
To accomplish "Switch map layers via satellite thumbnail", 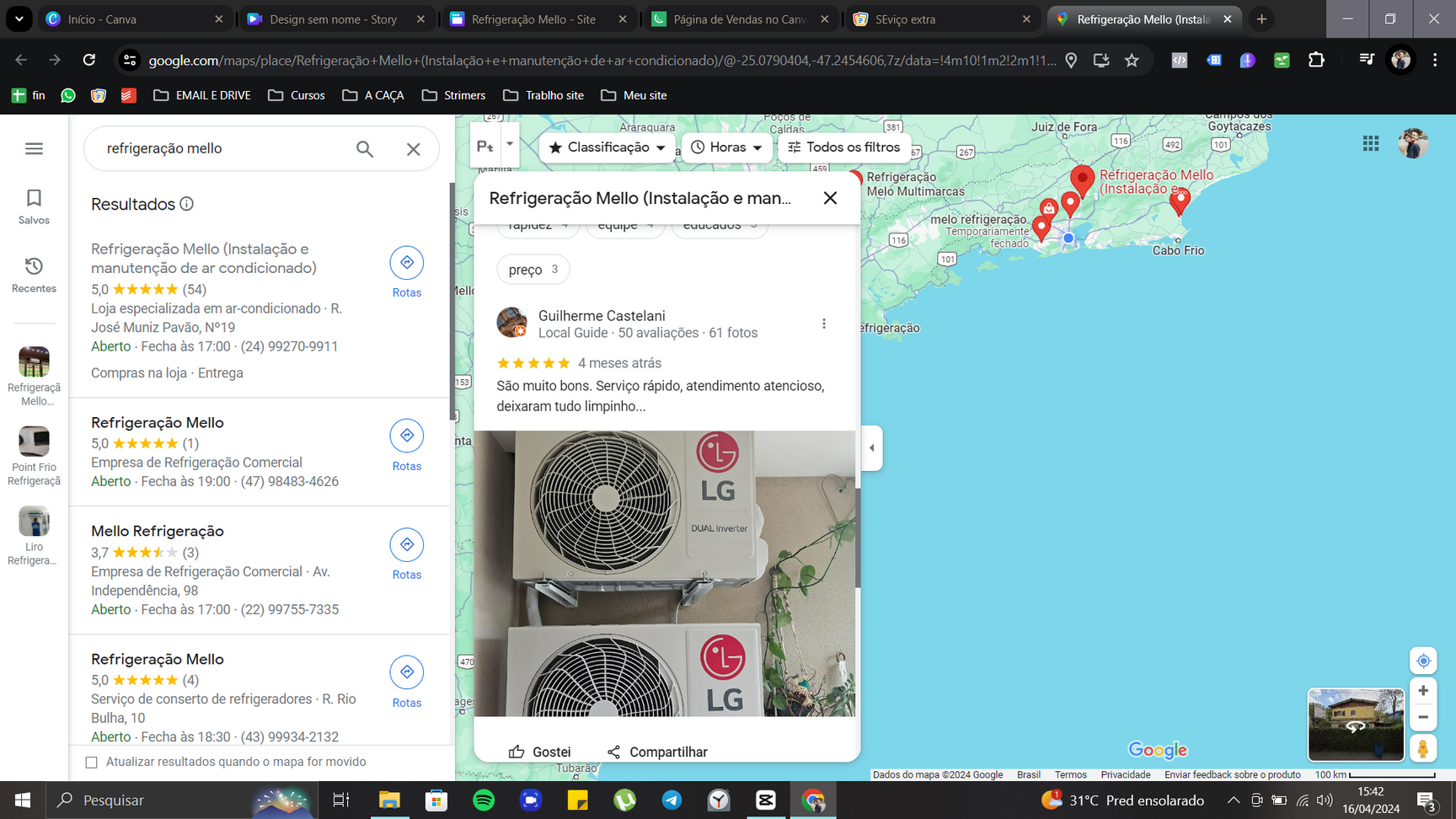I will point(1356,725).
